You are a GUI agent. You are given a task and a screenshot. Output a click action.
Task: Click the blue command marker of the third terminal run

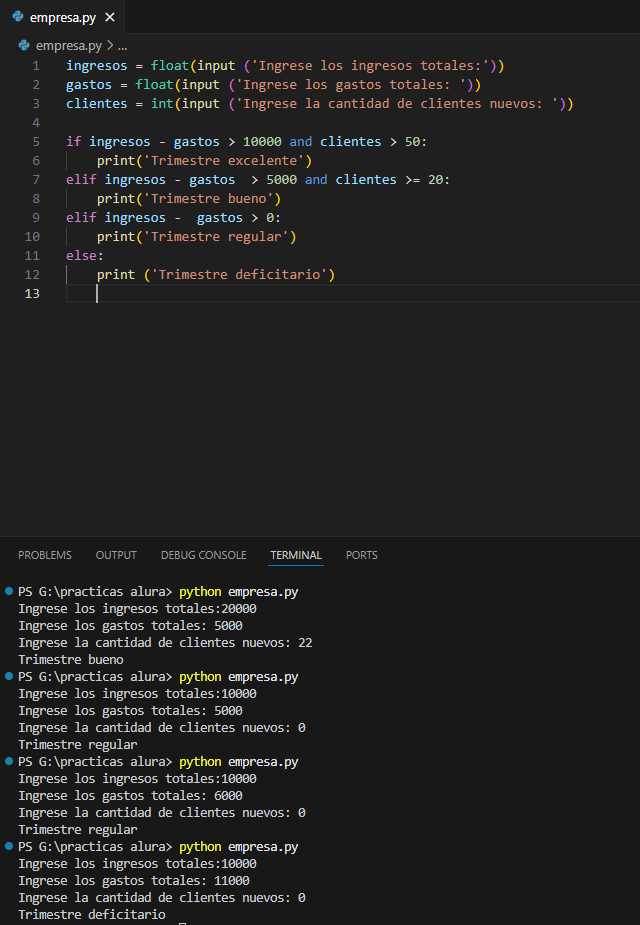(9, 761)
